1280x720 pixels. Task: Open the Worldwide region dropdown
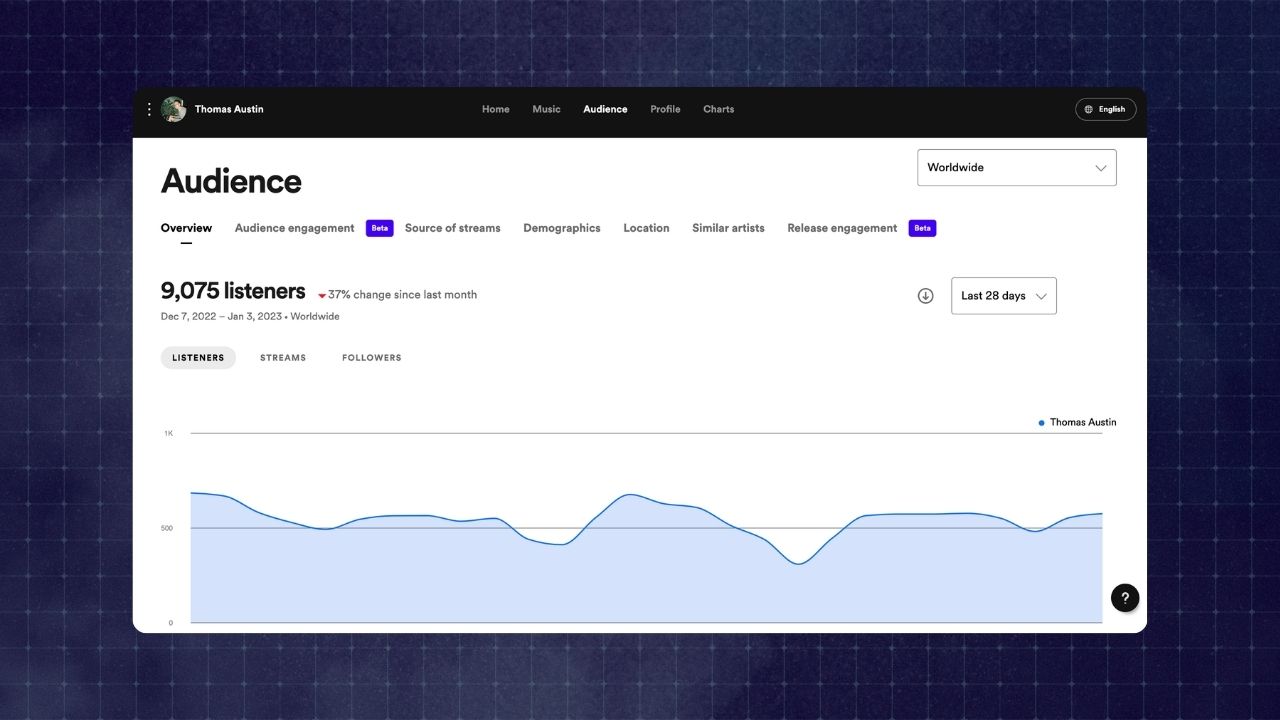click(1016, 167)
